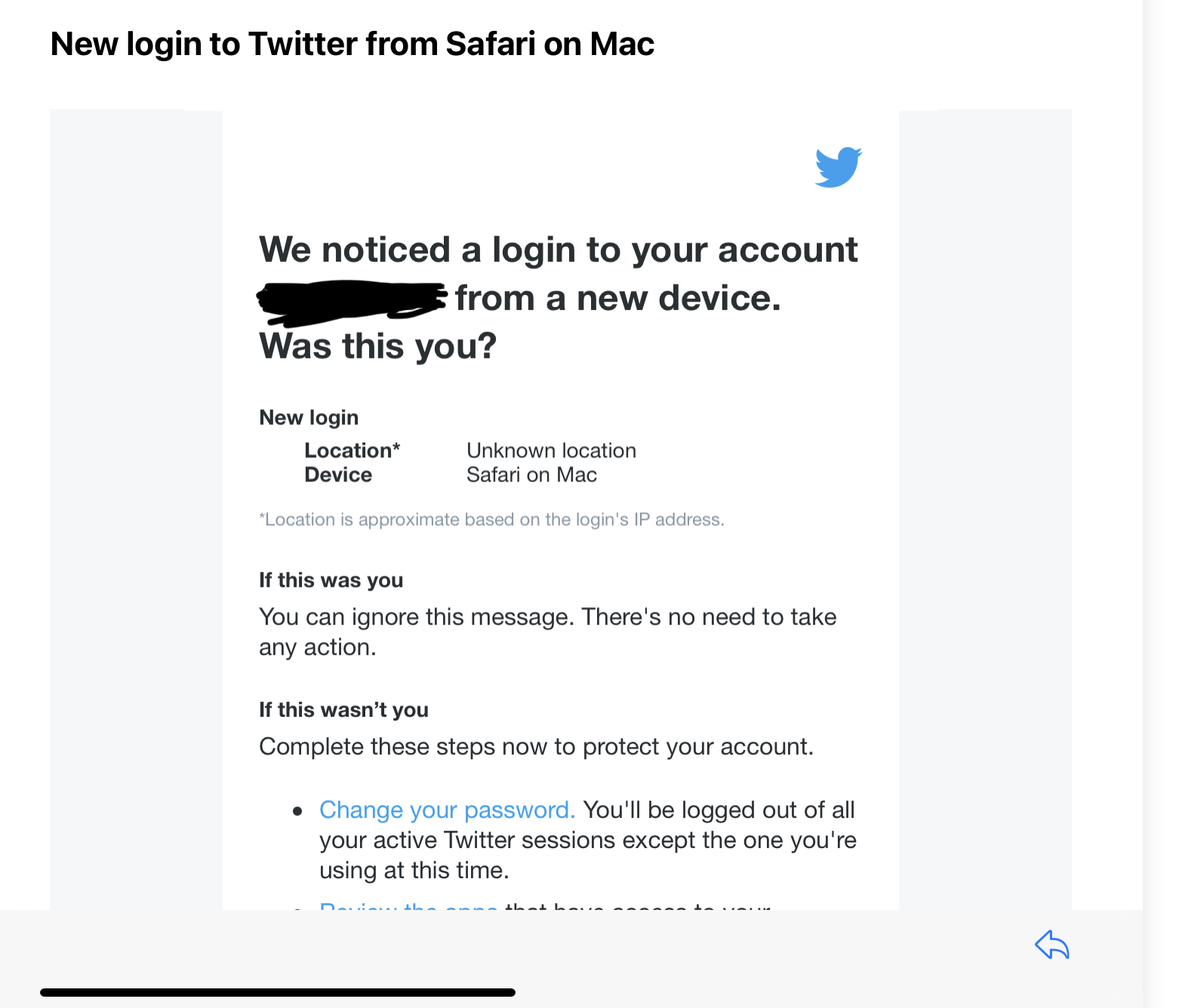Screen dimensions: 1179x1008
Task: Click the "New login" section heading
Action: (309, 417)
